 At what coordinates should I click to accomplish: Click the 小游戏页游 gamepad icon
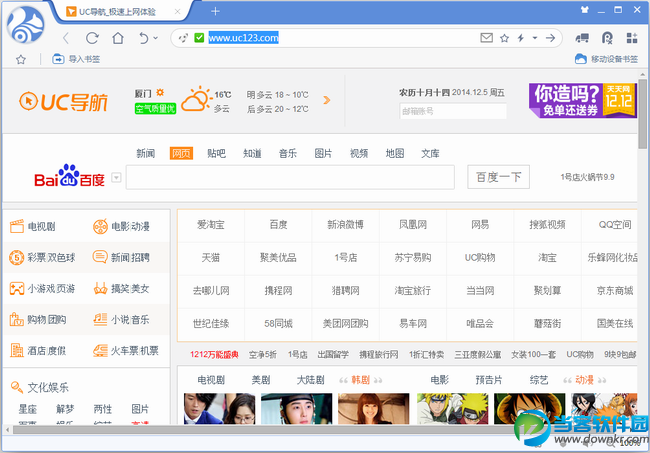point(17,288)
